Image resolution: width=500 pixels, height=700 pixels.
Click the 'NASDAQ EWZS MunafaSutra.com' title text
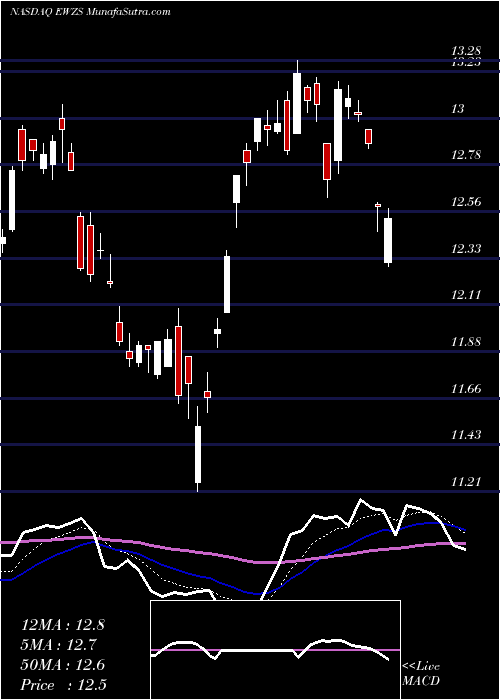[x=90, y=12]
